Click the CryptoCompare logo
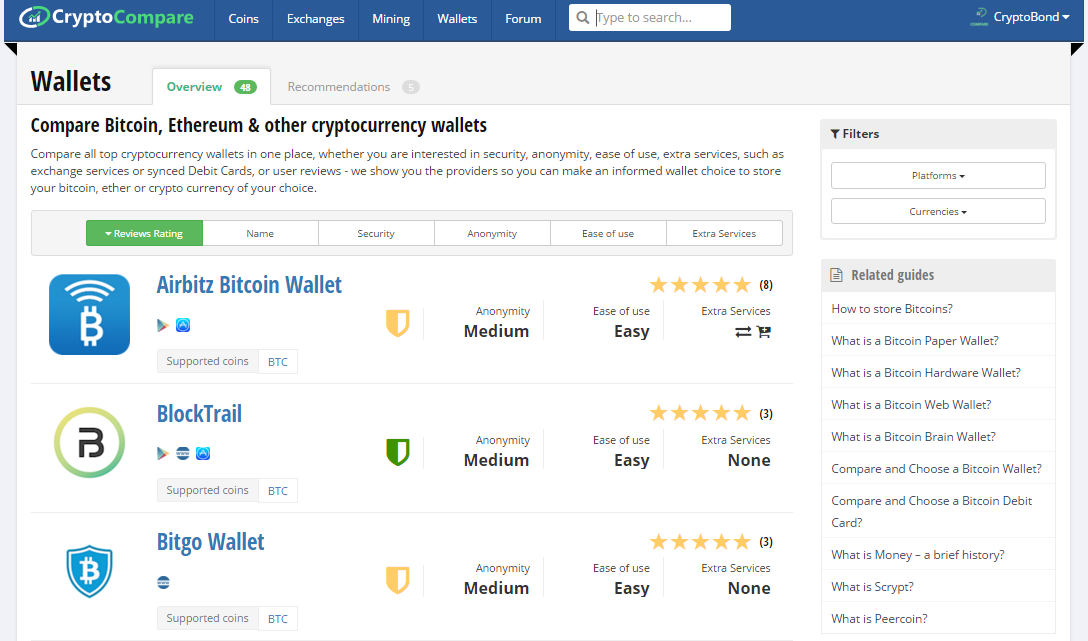This screenshot has height=641, width=1088. coord(106,17)
